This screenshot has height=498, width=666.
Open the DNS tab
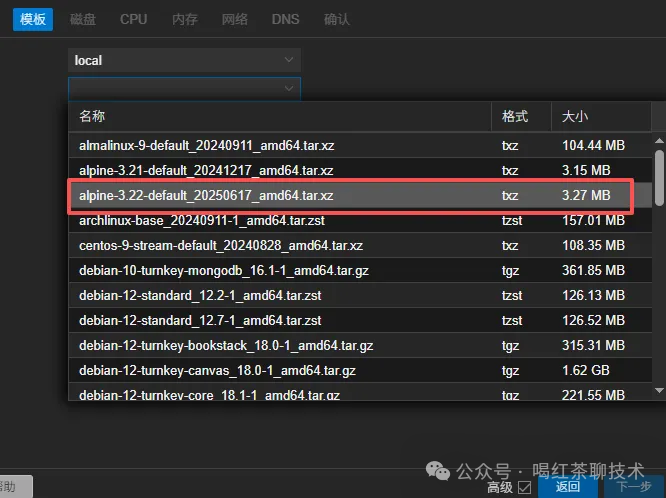coord(285,19)
